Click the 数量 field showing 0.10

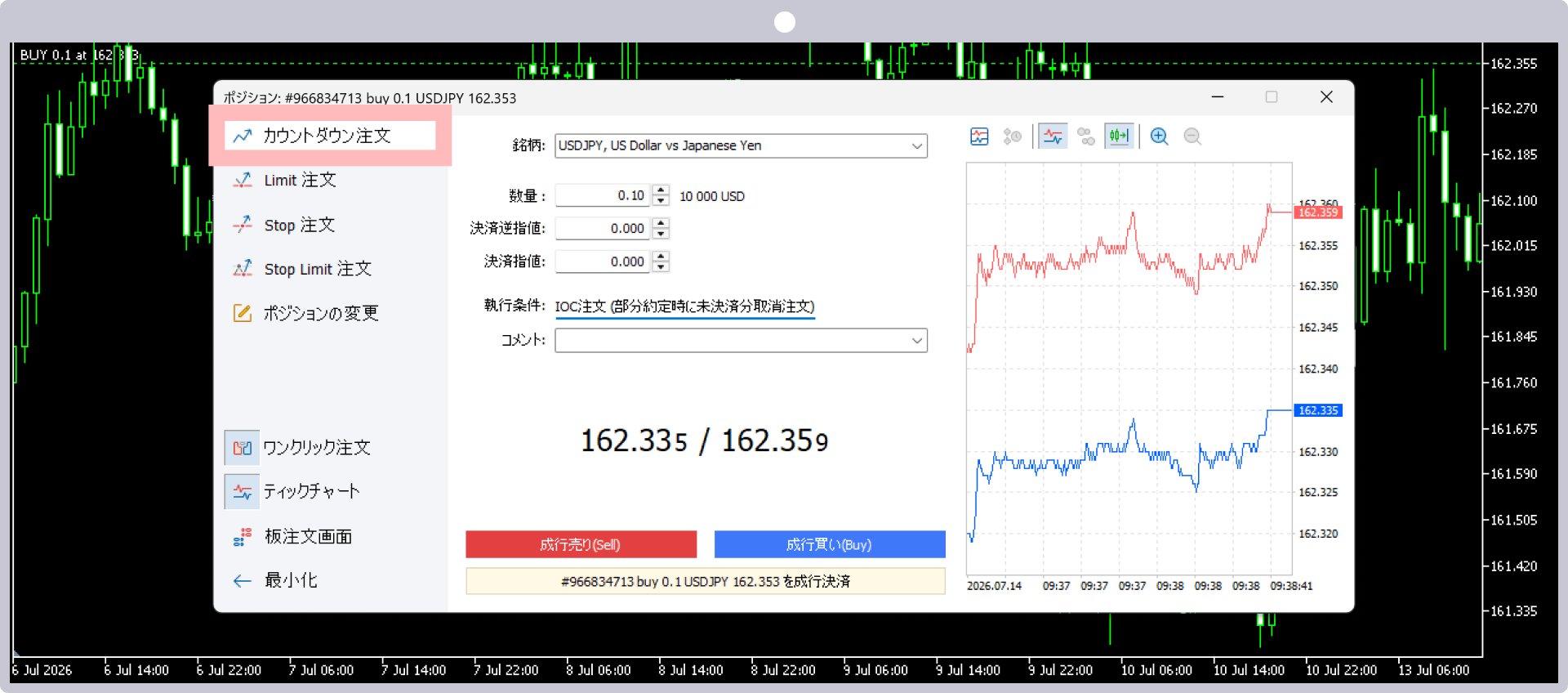tap(603, 195)
